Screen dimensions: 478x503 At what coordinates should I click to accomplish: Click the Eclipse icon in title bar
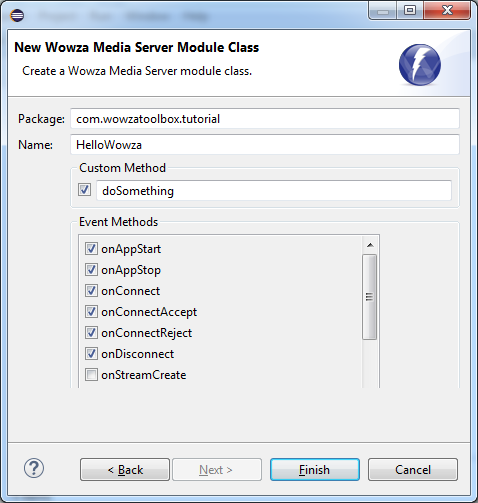pos(17,15)
